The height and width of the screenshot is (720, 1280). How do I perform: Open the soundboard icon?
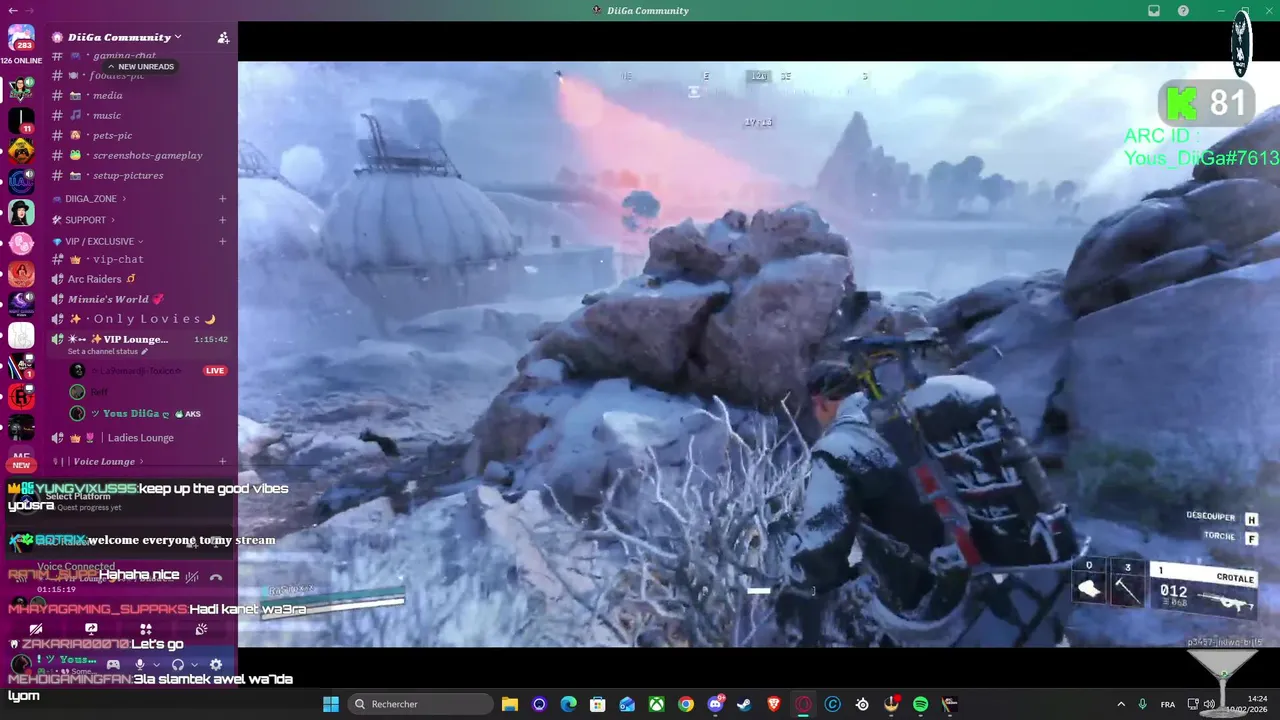201,629
